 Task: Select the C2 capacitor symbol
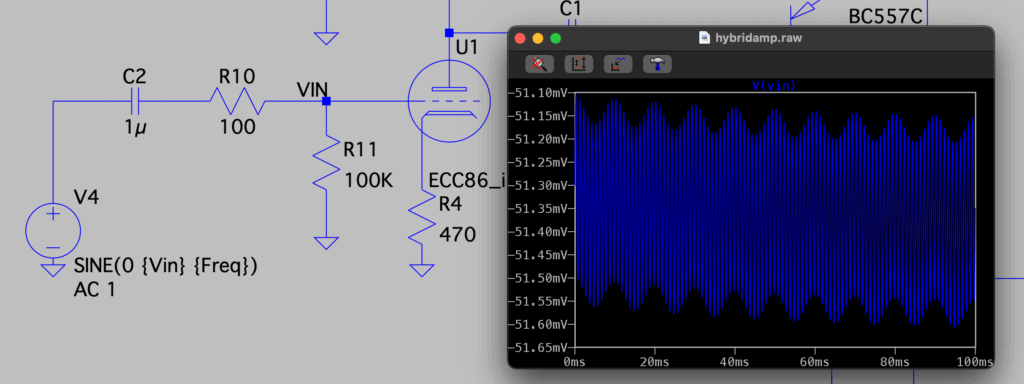click(135, 101)
